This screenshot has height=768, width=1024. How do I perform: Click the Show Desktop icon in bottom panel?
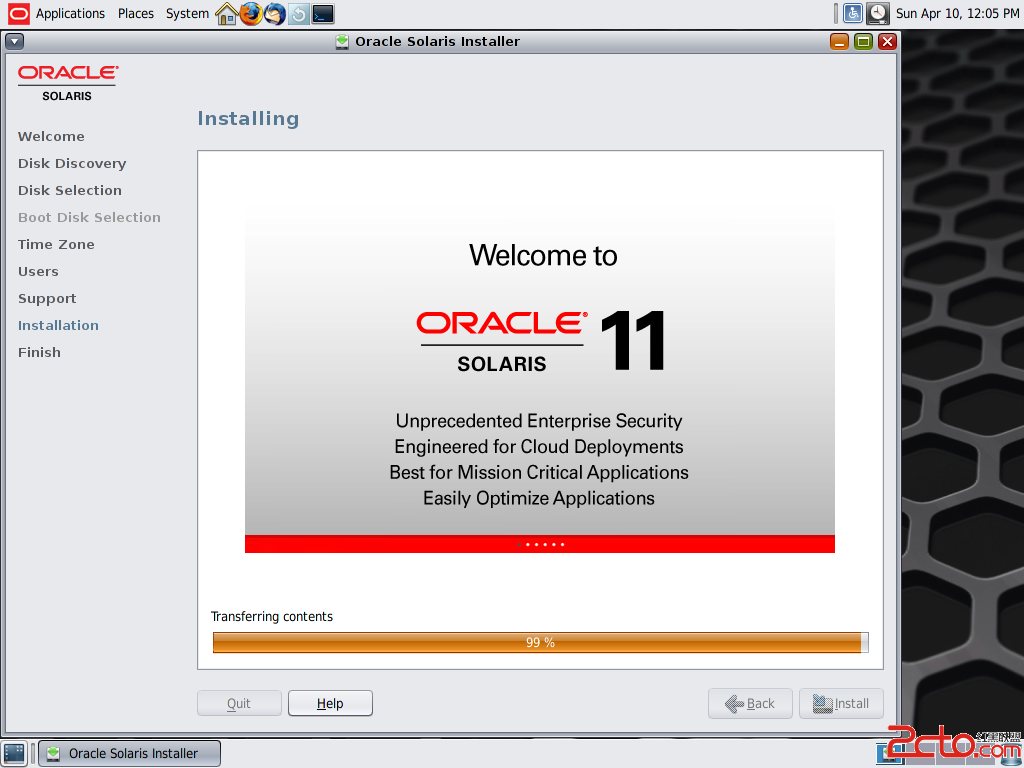pyautogui.click(x=14, y=753)
